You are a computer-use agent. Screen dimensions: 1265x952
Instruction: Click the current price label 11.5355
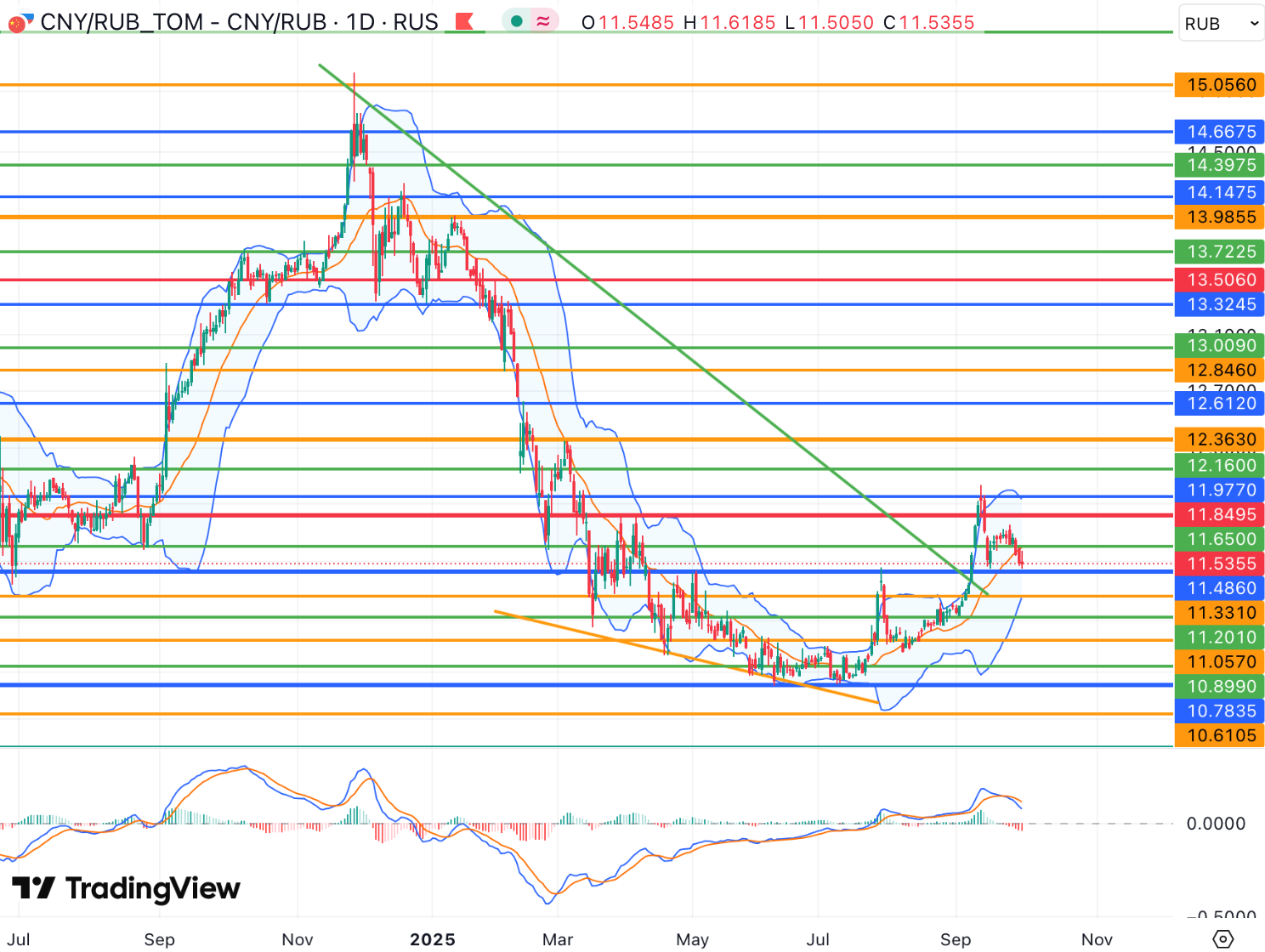tap(1220, 564)
